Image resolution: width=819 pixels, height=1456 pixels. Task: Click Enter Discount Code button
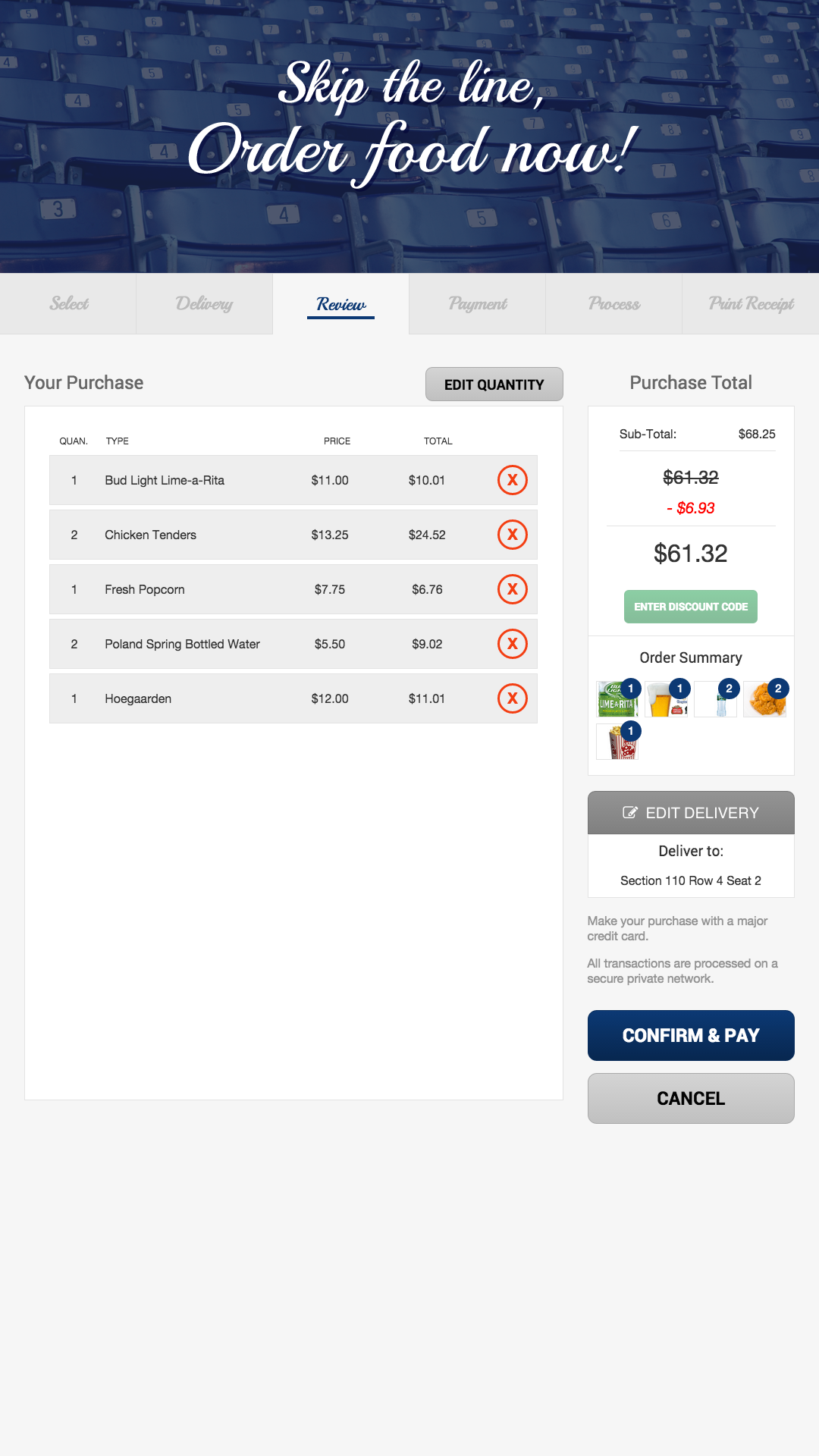[x=691, y=607]
